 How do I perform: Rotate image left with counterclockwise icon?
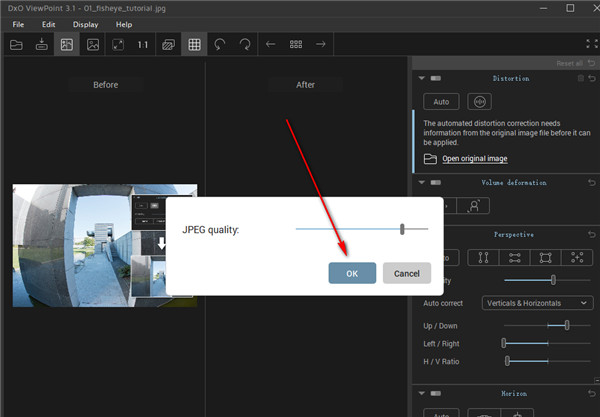[219, 44]
